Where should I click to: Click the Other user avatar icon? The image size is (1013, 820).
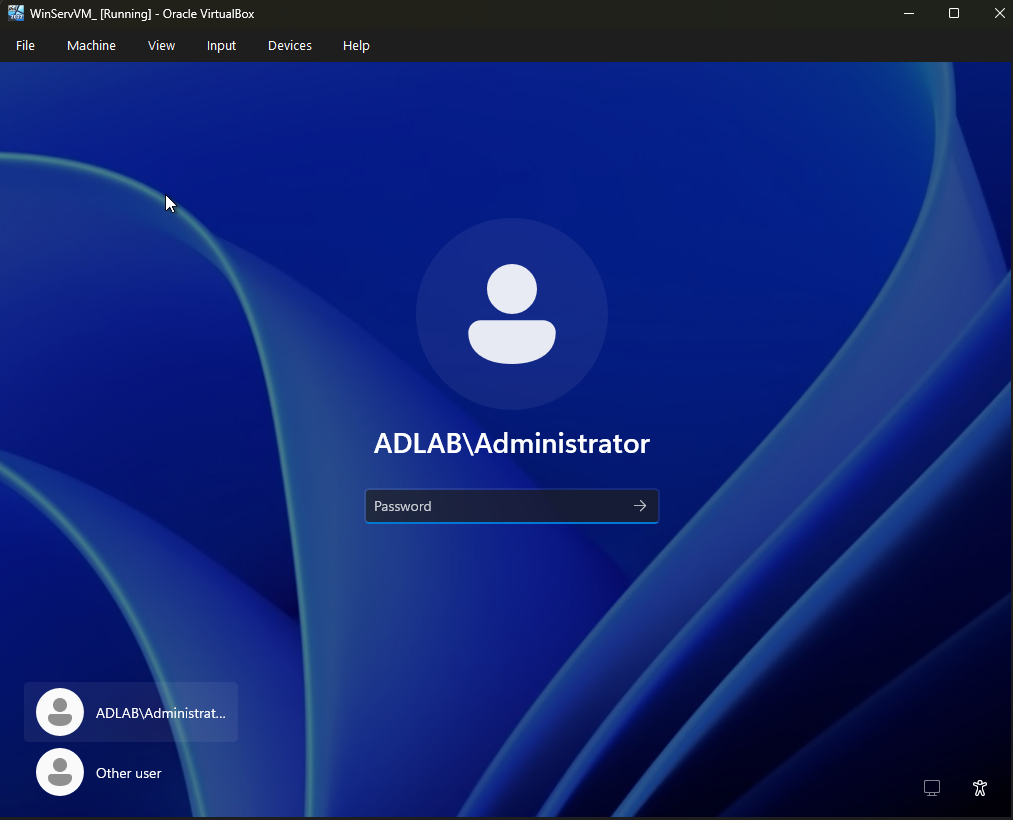60,772
